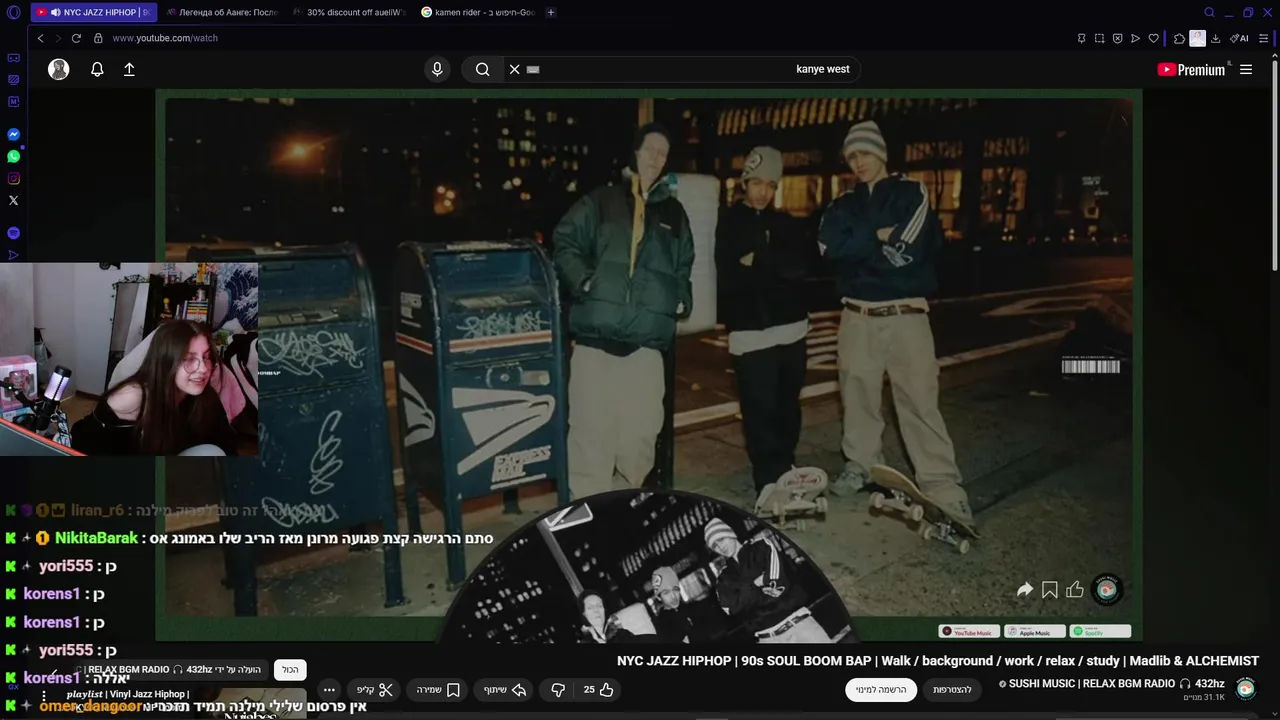Open YouTube notifications bell
This screenshot has height=720, width=1280.
(97, 69)
